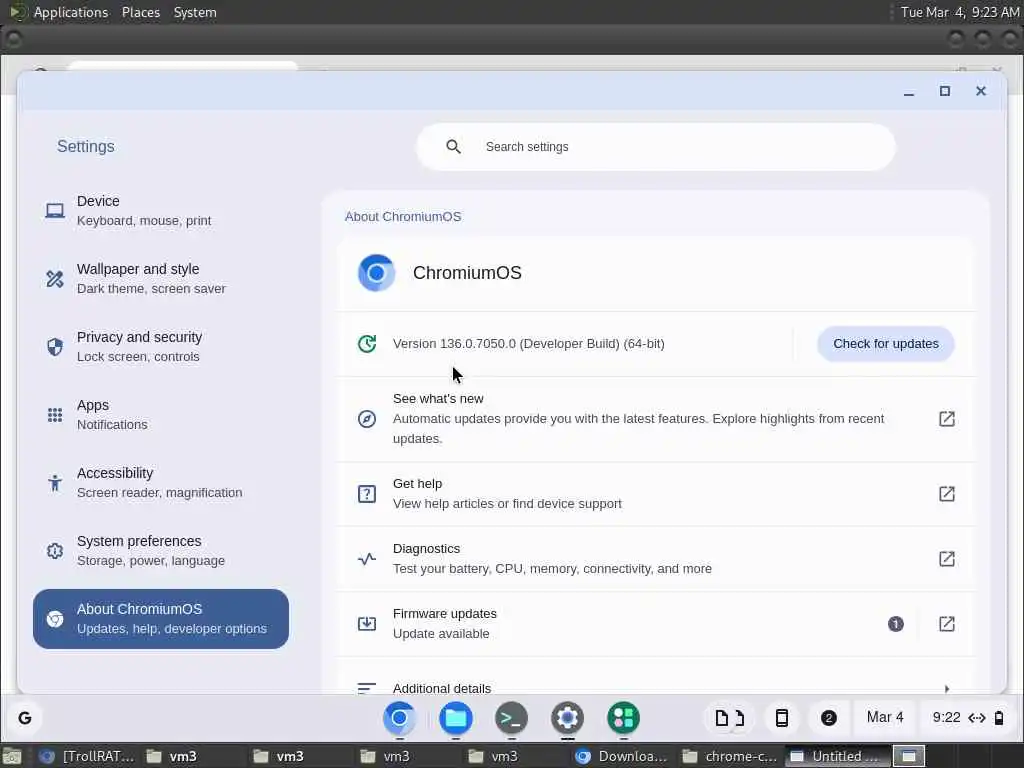Expand Additional details arrow

point(947,689)
